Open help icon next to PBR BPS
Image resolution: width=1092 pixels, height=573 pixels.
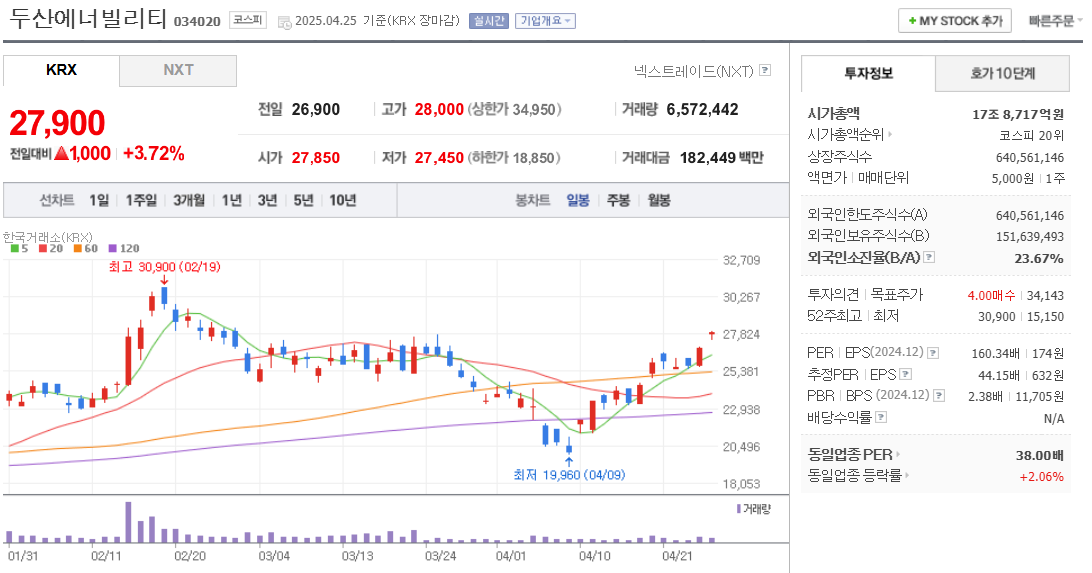939,395
